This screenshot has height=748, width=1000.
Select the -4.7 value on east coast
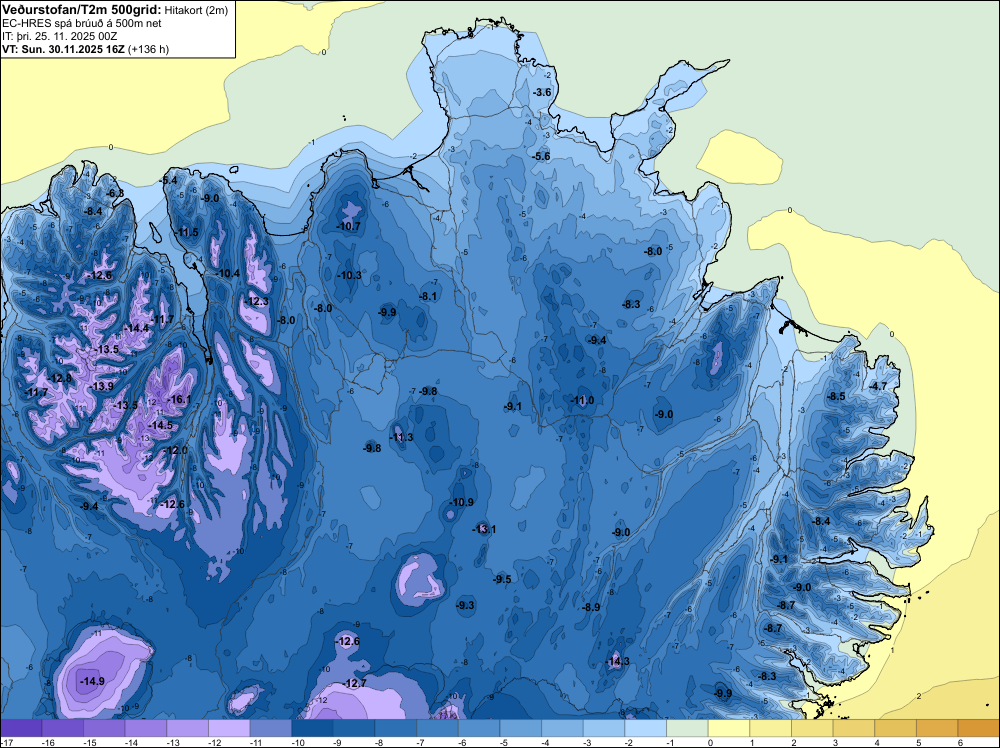pyautogui.click(x=878, y=386)
